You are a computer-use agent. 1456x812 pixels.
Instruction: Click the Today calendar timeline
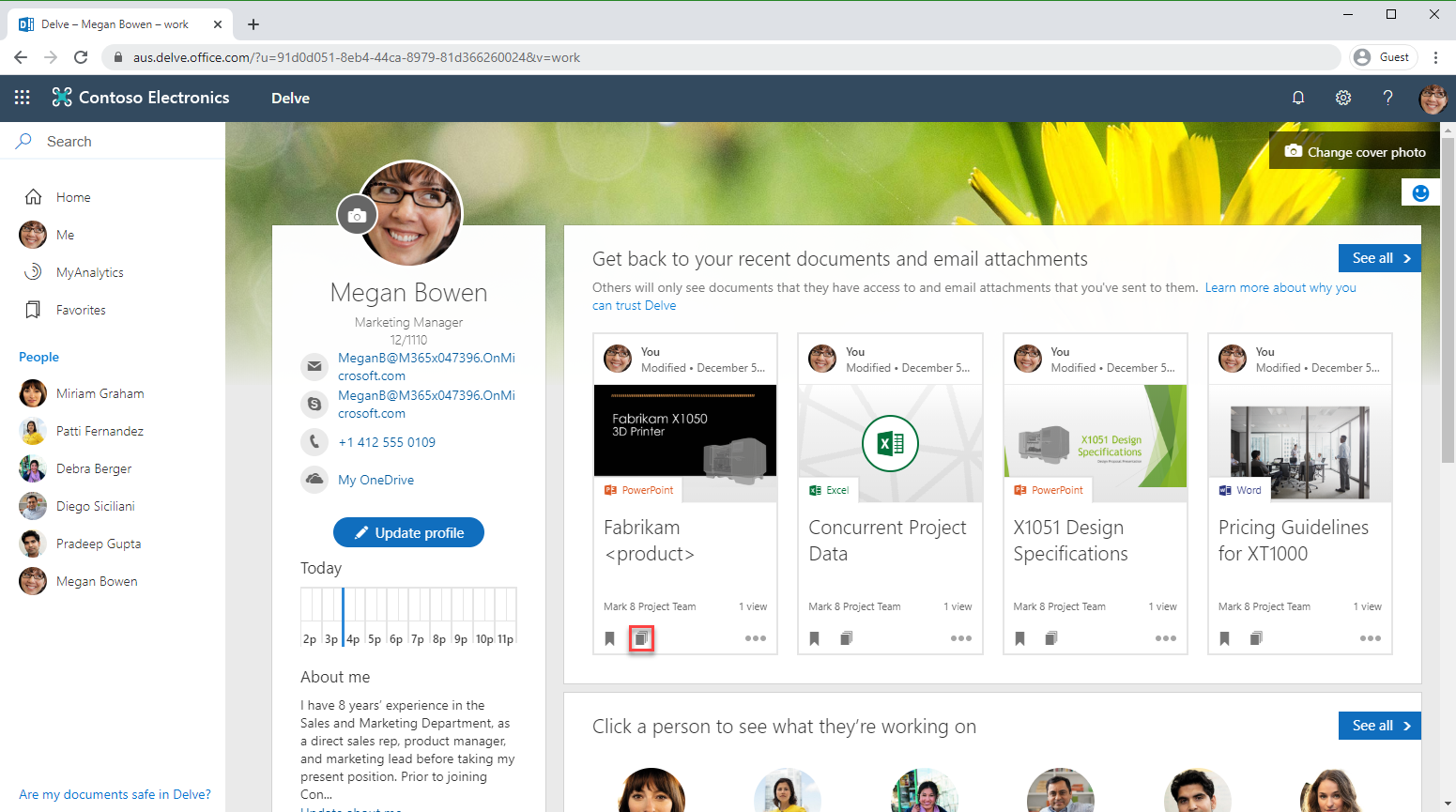click(408, 617)
